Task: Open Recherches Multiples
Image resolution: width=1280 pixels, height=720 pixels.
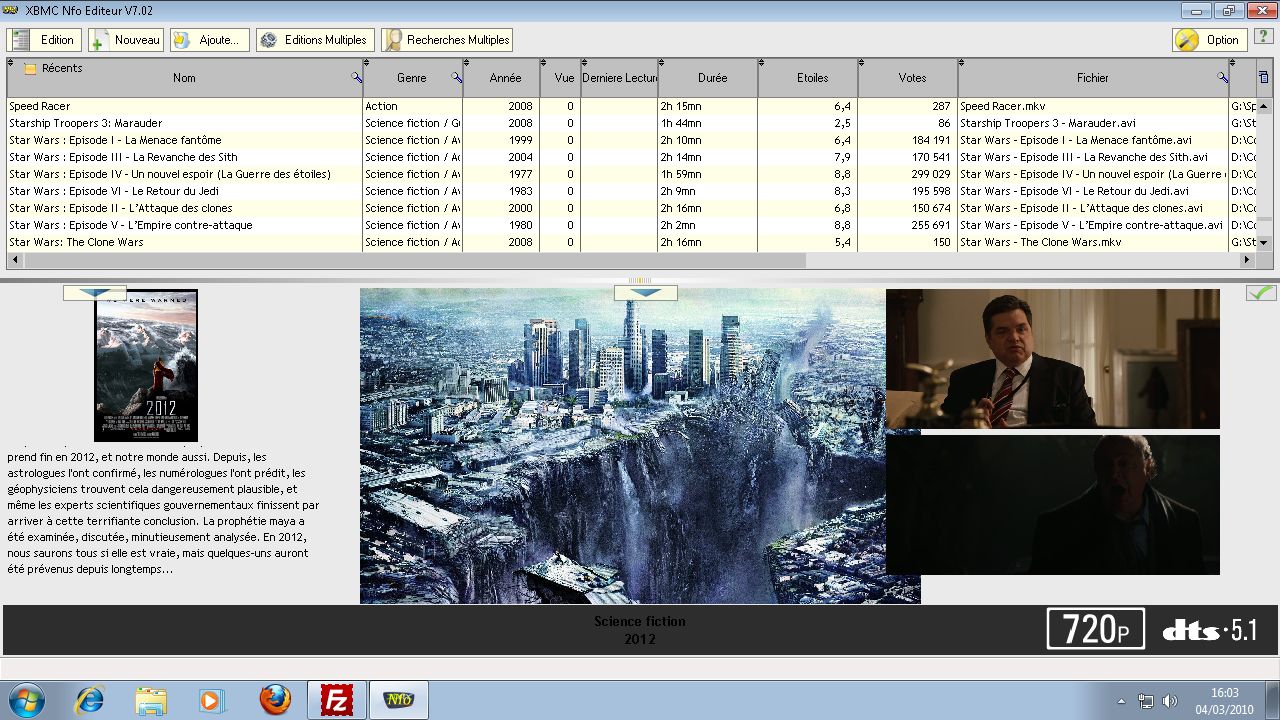Action: tap(446, 40)
